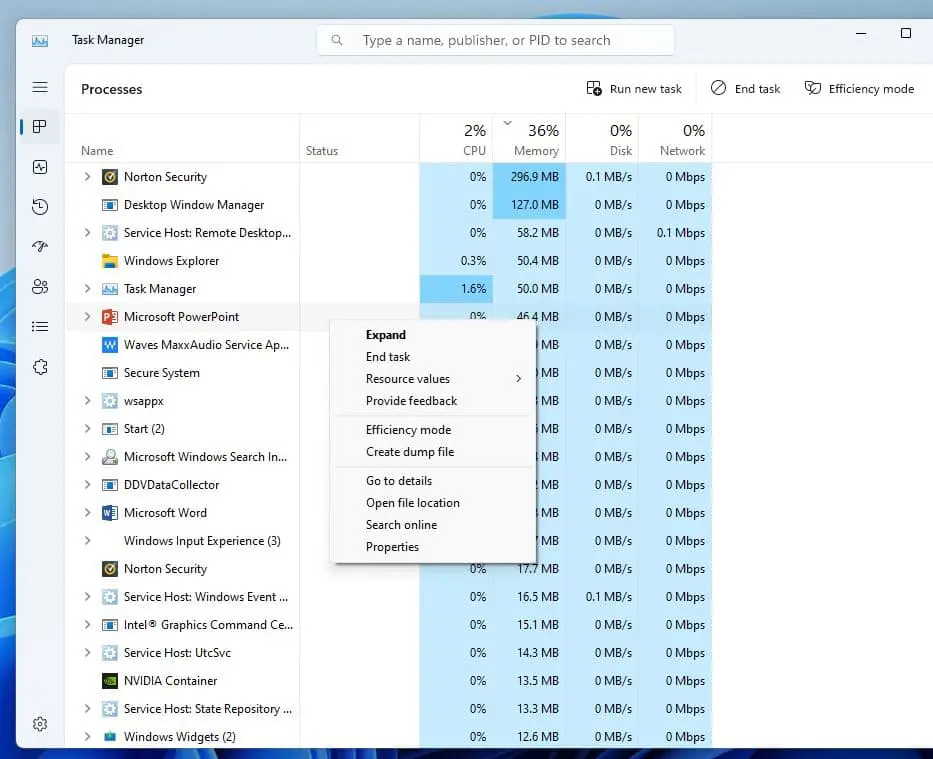
Task: Open Task Manager settings gear
Action: [x=40, y=724]
